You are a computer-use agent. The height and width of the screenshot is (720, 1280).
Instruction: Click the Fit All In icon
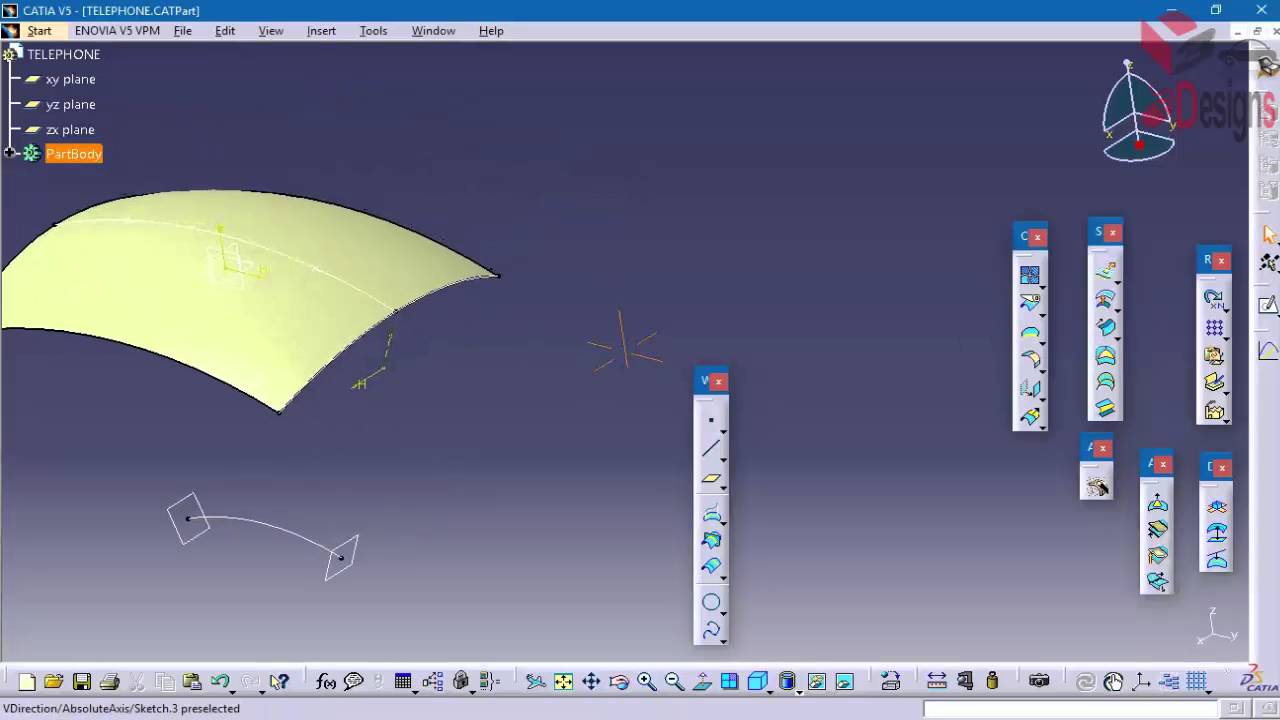point(564,682)
